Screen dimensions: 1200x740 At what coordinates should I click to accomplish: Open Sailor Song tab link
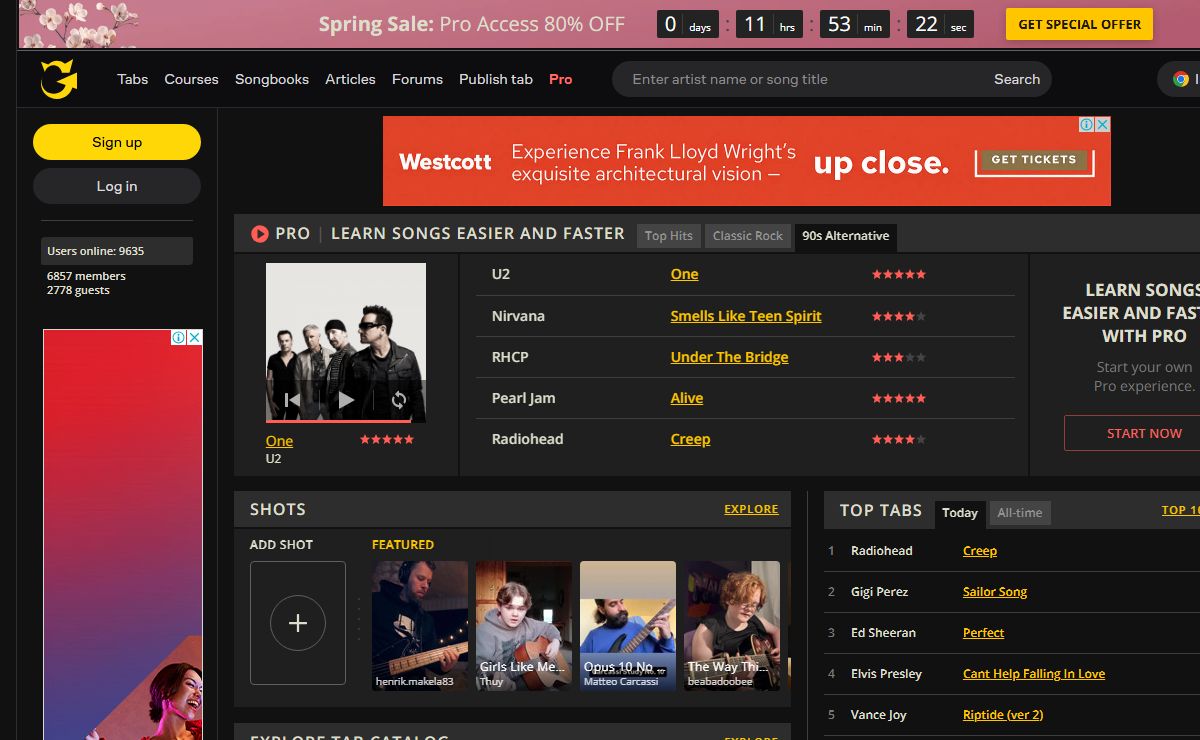(x=995, y=592)
